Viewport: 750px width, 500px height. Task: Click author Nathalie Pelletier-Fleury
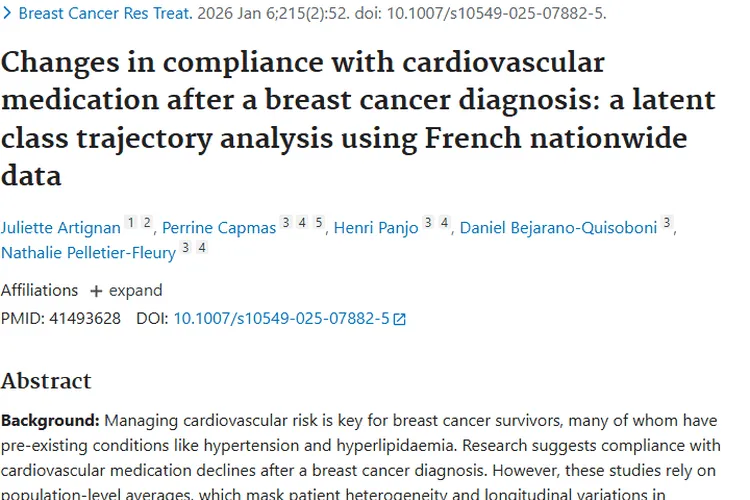[x=88, y=254]
